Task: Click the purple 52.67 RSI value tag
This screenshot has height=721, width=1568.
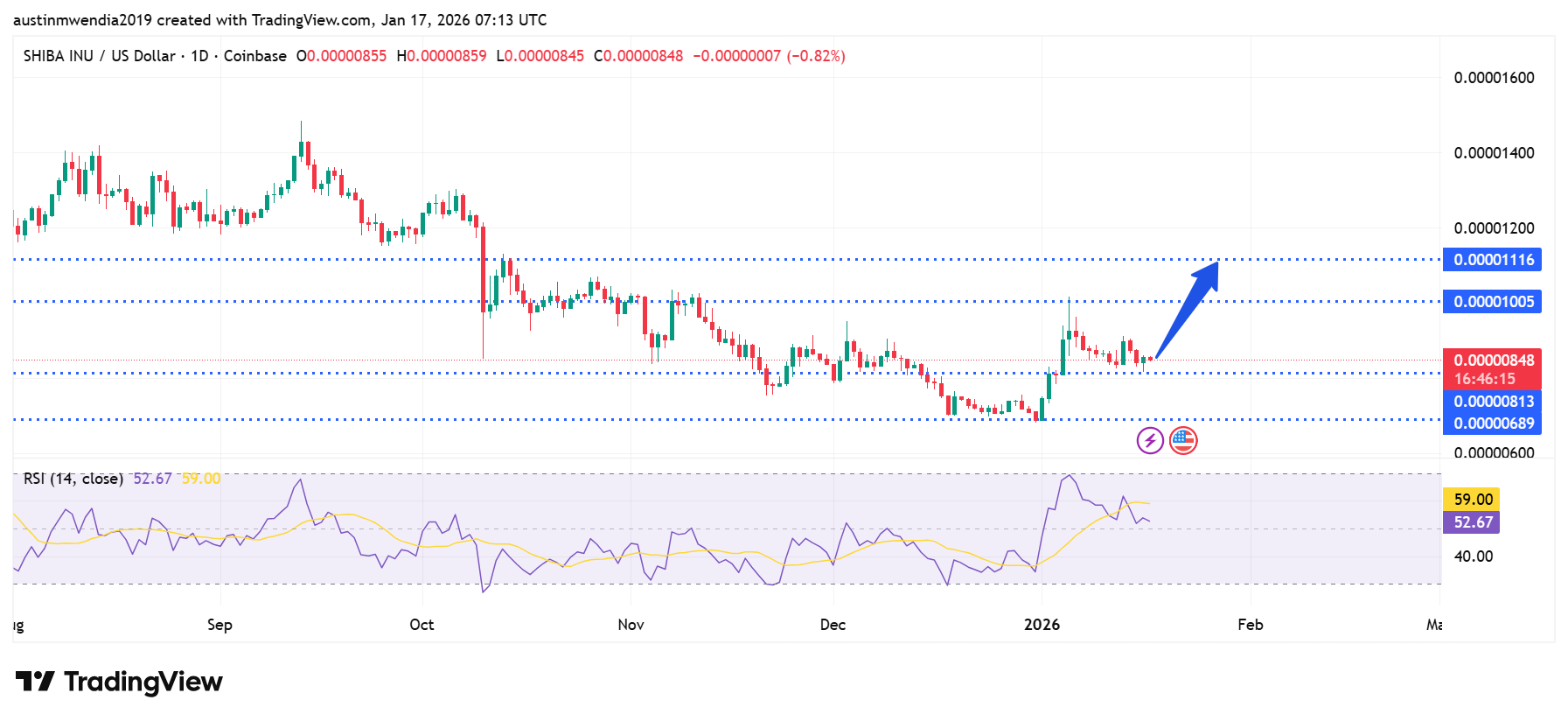Action: click(x=1472, y=522)
